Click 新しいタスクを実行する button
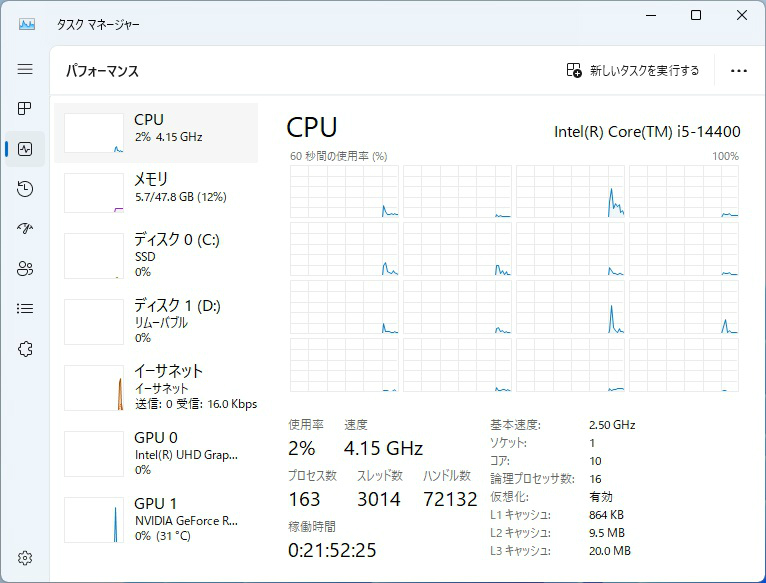The height and width of the screenshot is (583, 766). pyautogui.click(x=633, y=71)
